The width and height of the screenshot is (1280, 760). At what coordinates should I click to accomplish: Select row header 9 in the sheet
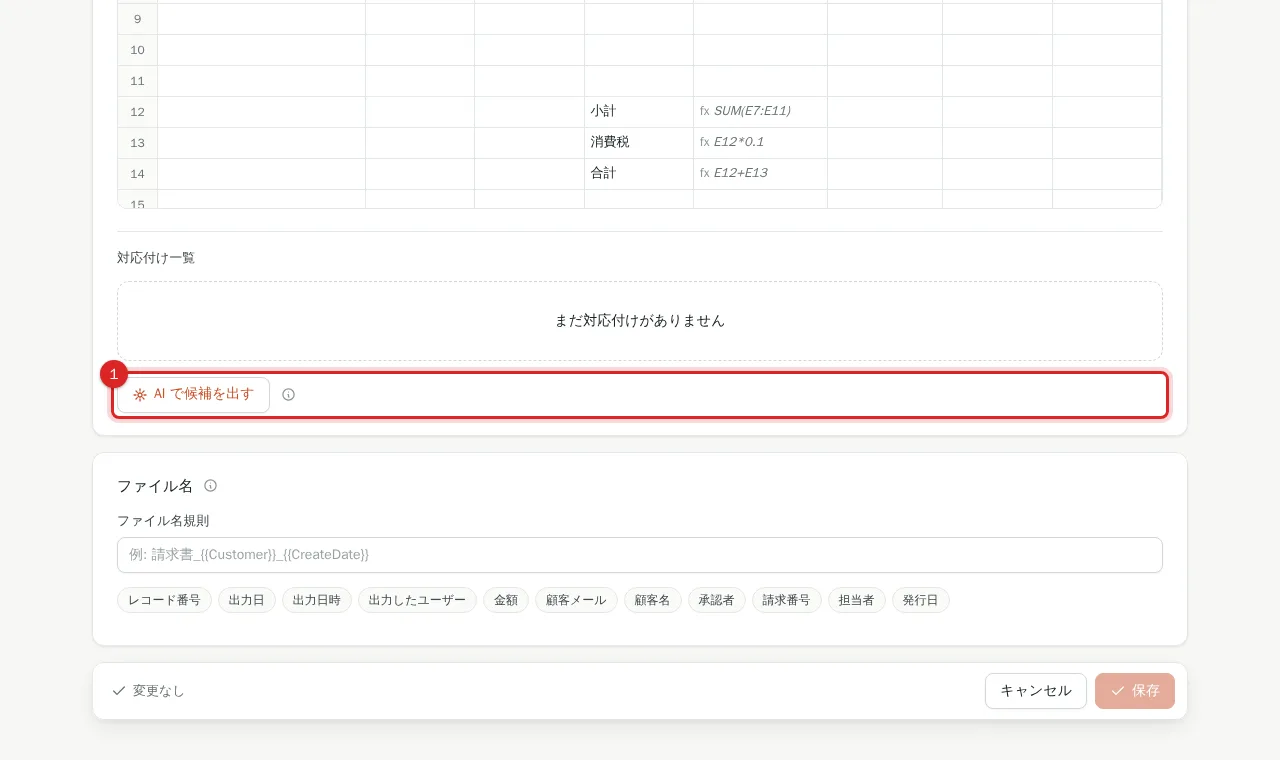tap(138, 19)
